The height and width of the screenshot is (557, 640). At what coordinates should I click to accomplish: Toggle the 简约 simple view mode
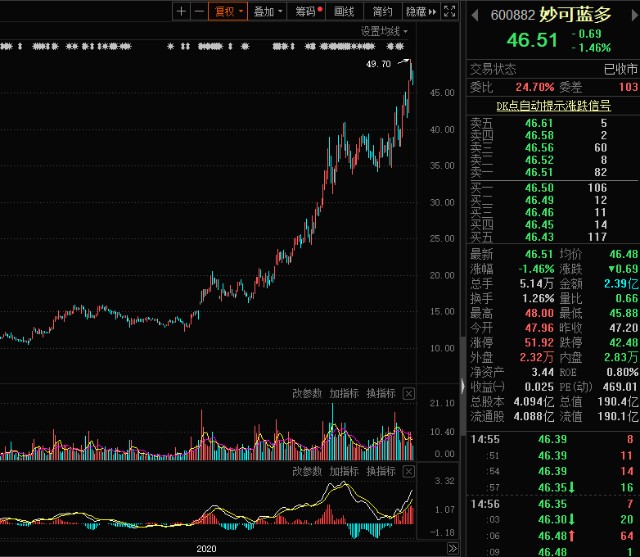coord(382,12)
